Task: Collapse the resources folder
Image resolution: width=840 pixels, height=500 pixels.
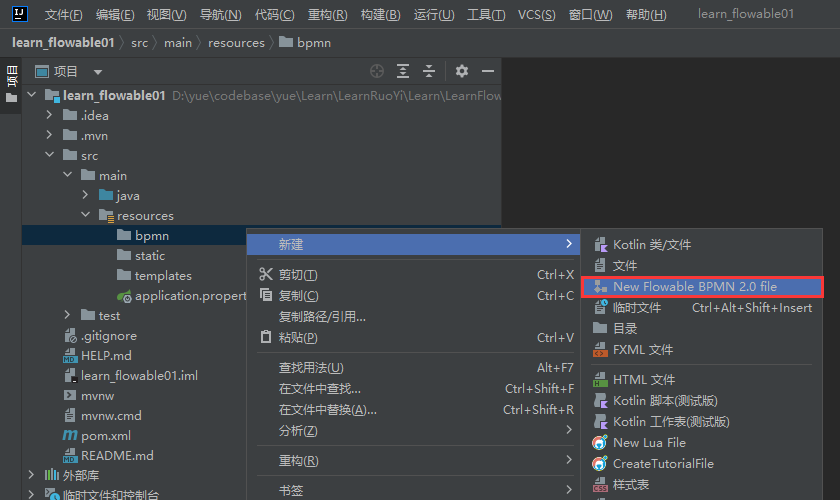Action: point(86,215)
